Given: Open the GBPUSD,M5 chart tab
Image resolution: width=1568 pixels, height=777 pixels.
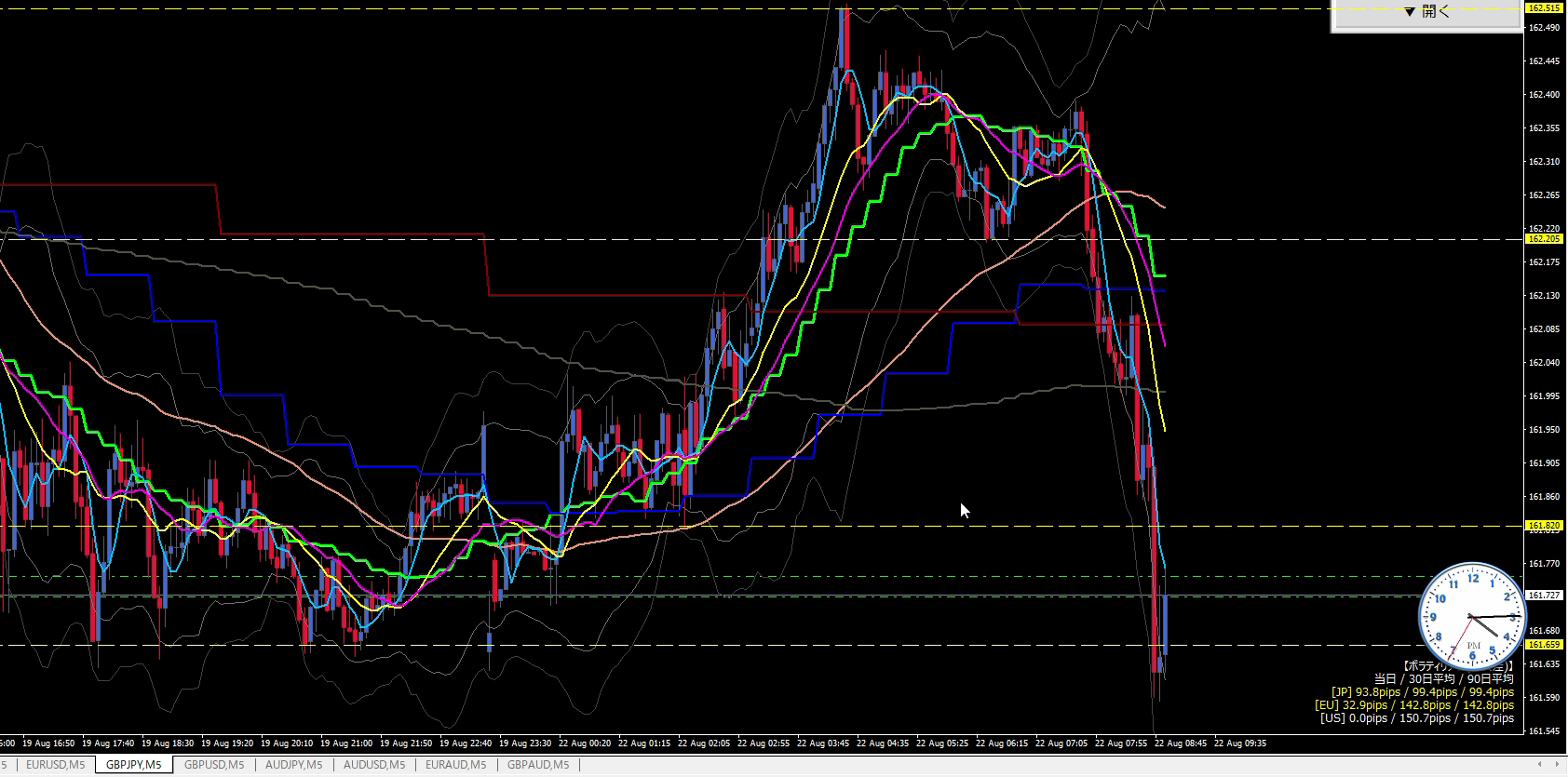Looking at the screenshot, I should tap(214, 765).
